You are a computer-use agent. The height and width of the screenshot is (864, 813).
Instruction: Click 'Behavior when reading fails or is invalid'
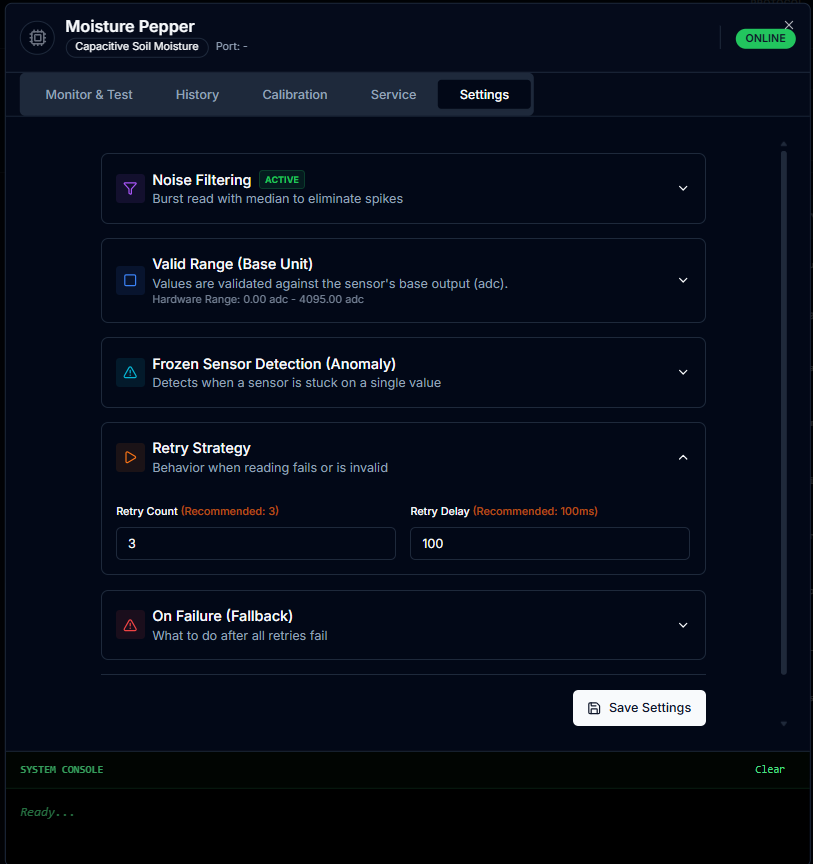(270, 468)
